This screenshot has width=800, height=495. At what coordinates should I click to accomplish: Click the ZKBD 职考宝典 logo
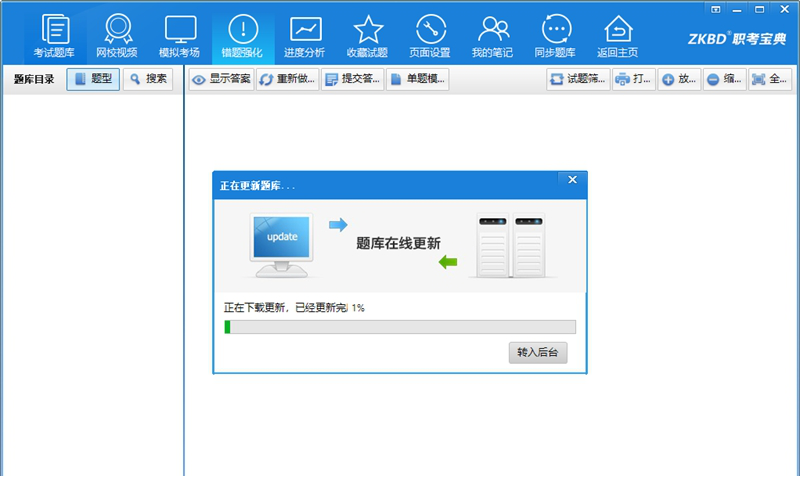(737, 39)
